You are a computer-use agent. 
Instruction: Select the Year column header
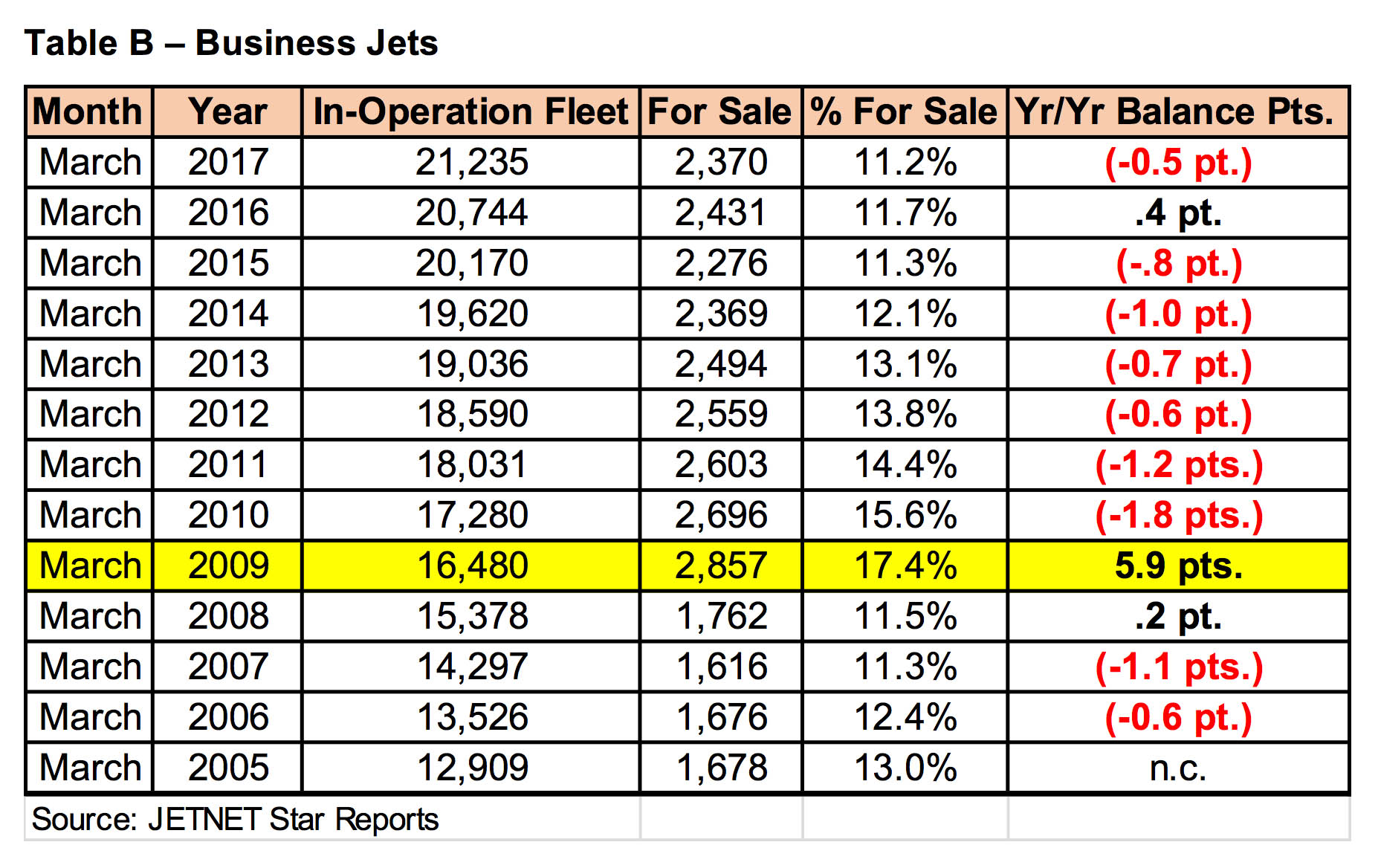(227, 111)
